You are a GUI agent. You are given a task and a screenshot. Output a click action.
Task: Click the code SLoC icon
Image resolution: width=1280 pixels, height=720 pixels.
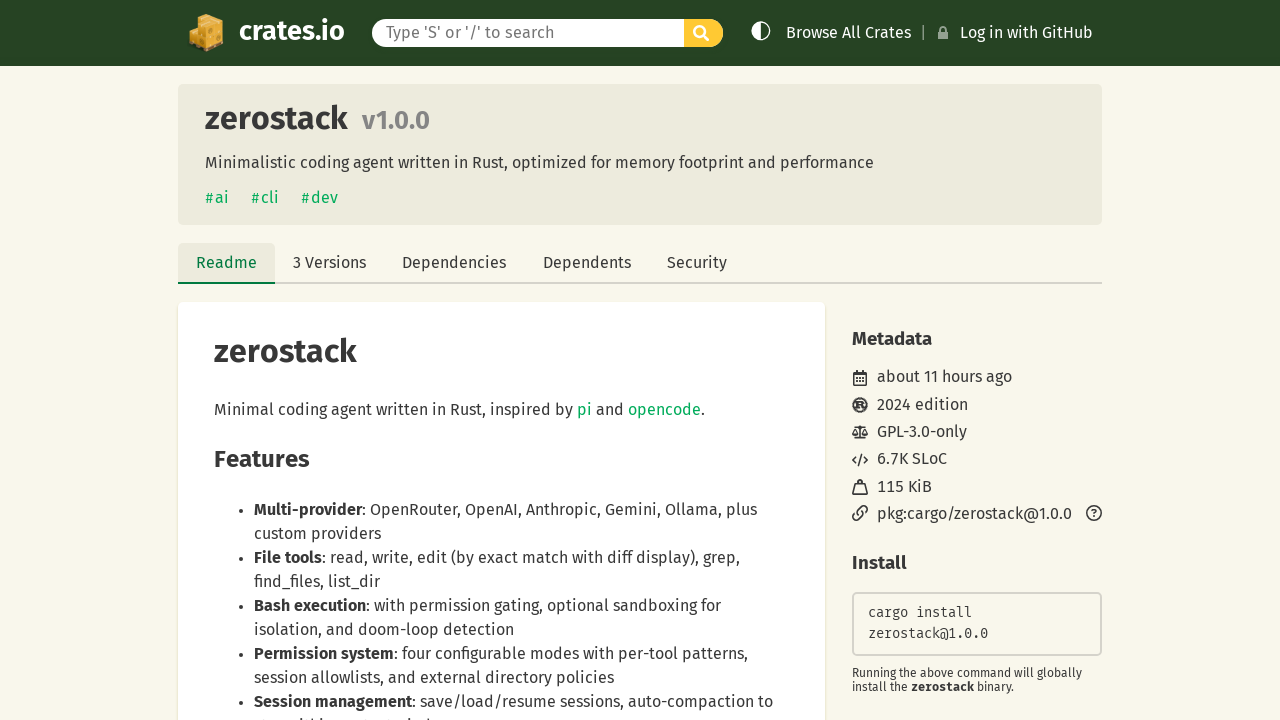click(x=860, y=460)
